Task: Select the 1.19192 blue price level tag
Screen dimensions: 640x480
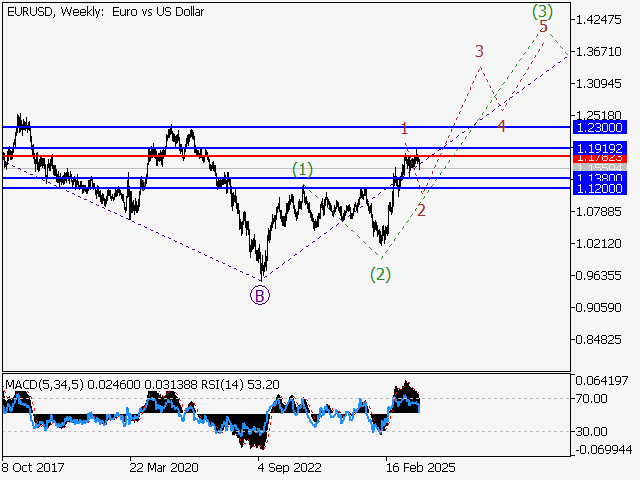Action: pyautogui.click(x=600, y=147)
